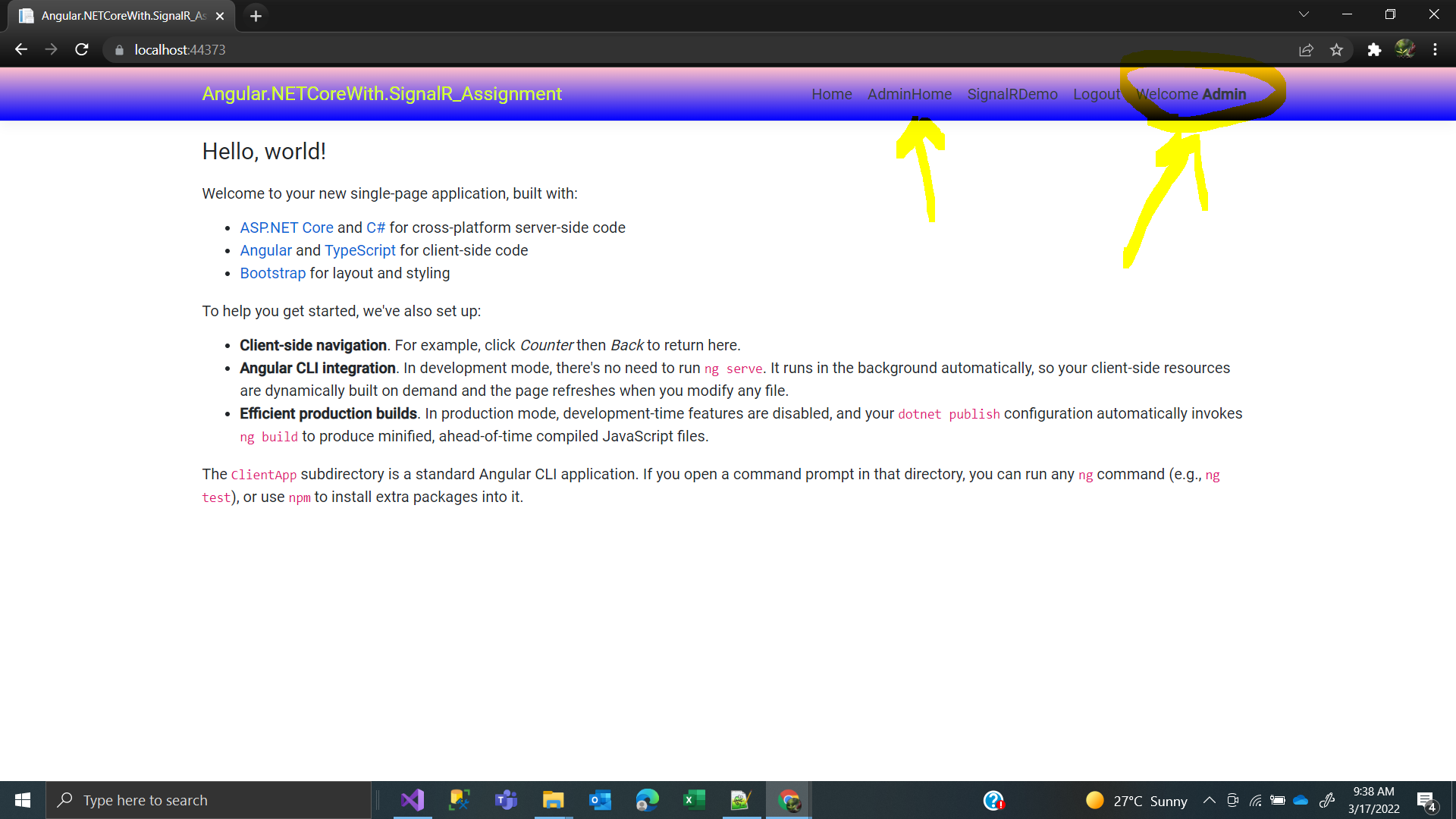
Task: Expand the tab search dropdown arrow
Action: (x=1304, y=14)
